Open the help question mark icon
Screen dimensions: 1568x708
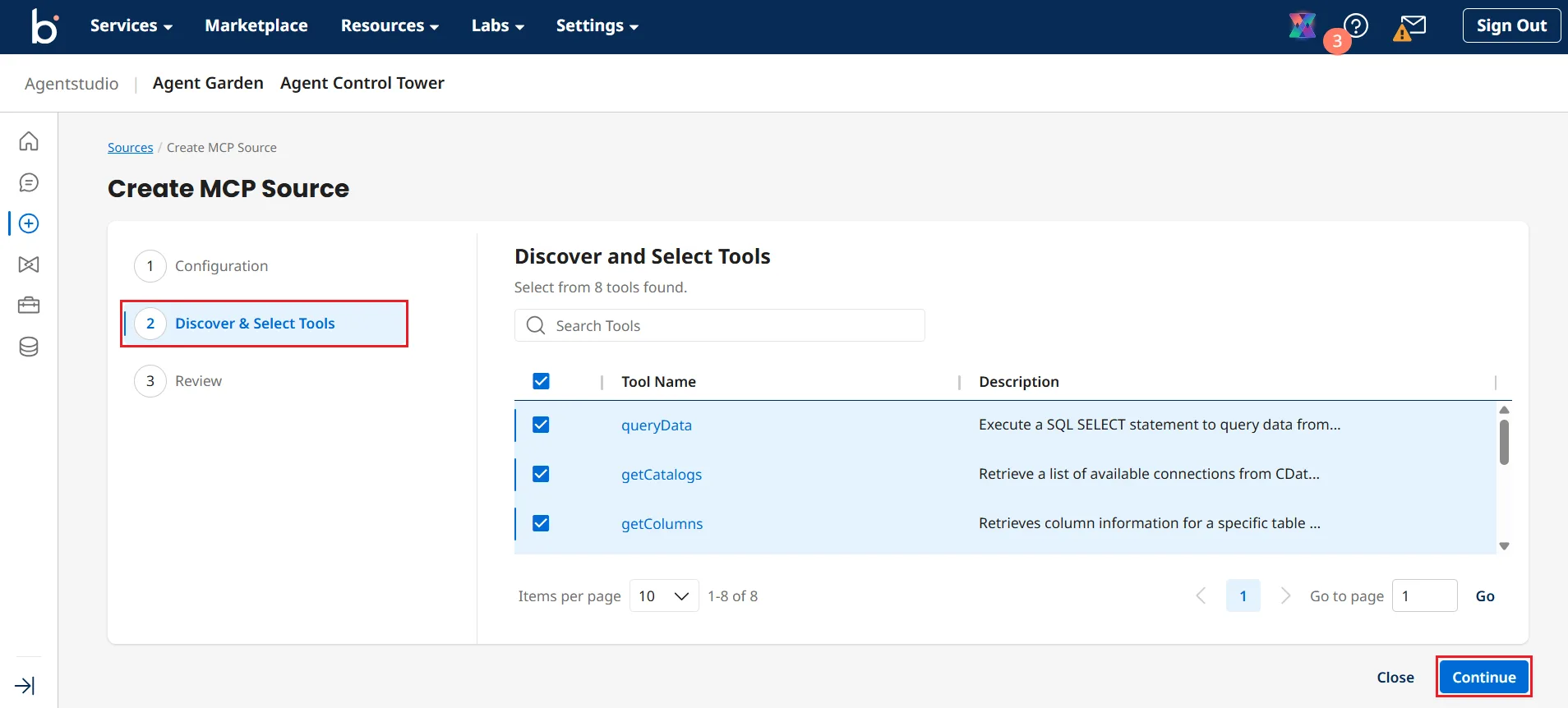pyautogui.click(x=1356, y=25)
